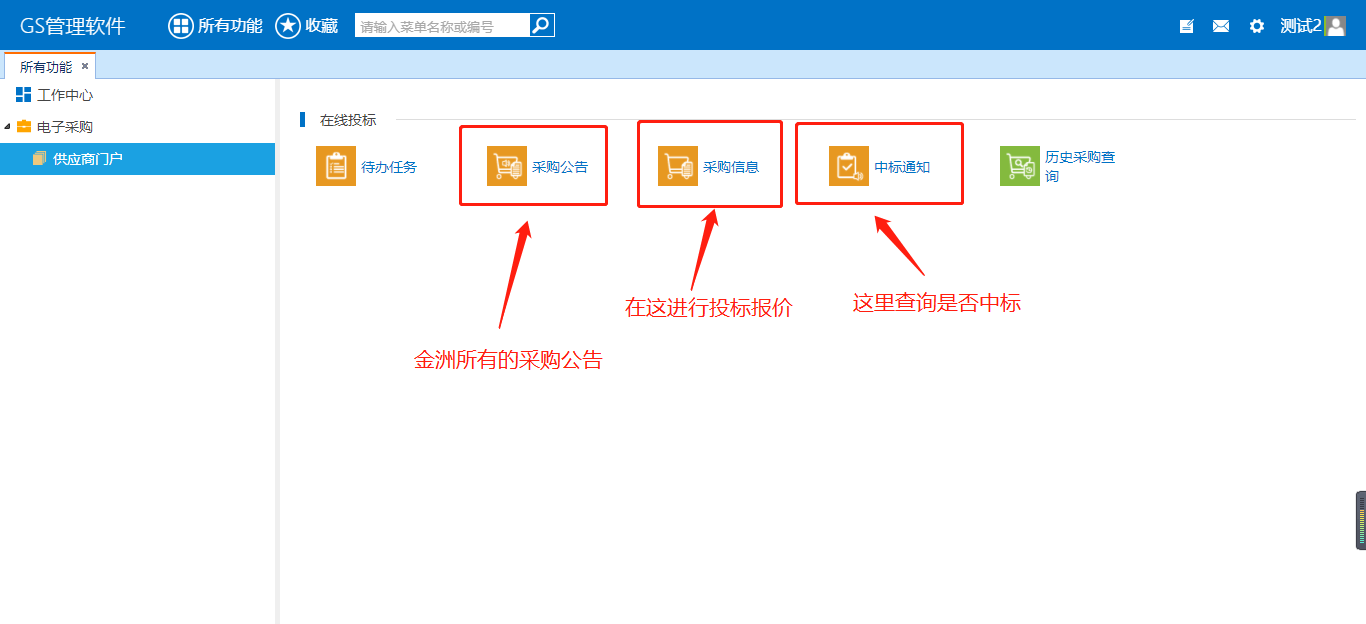Click the 收藏 header menu label
The image size is (1366, 624).
coord(322,26)
